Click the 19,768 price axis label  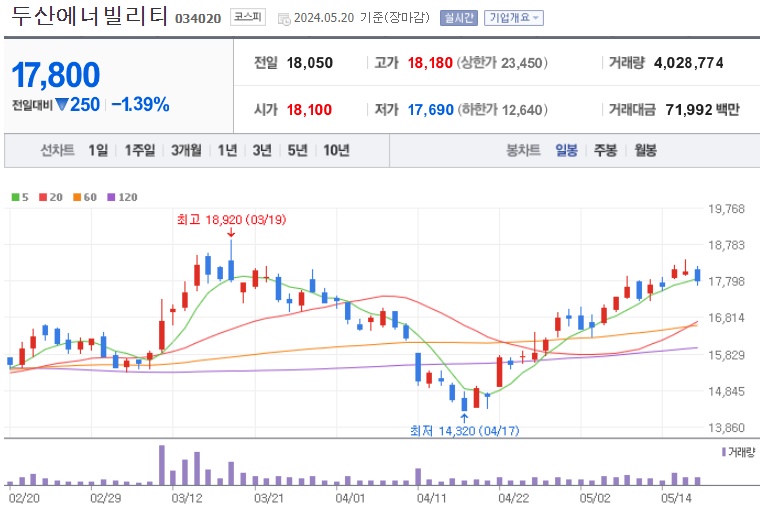(726, 209)
